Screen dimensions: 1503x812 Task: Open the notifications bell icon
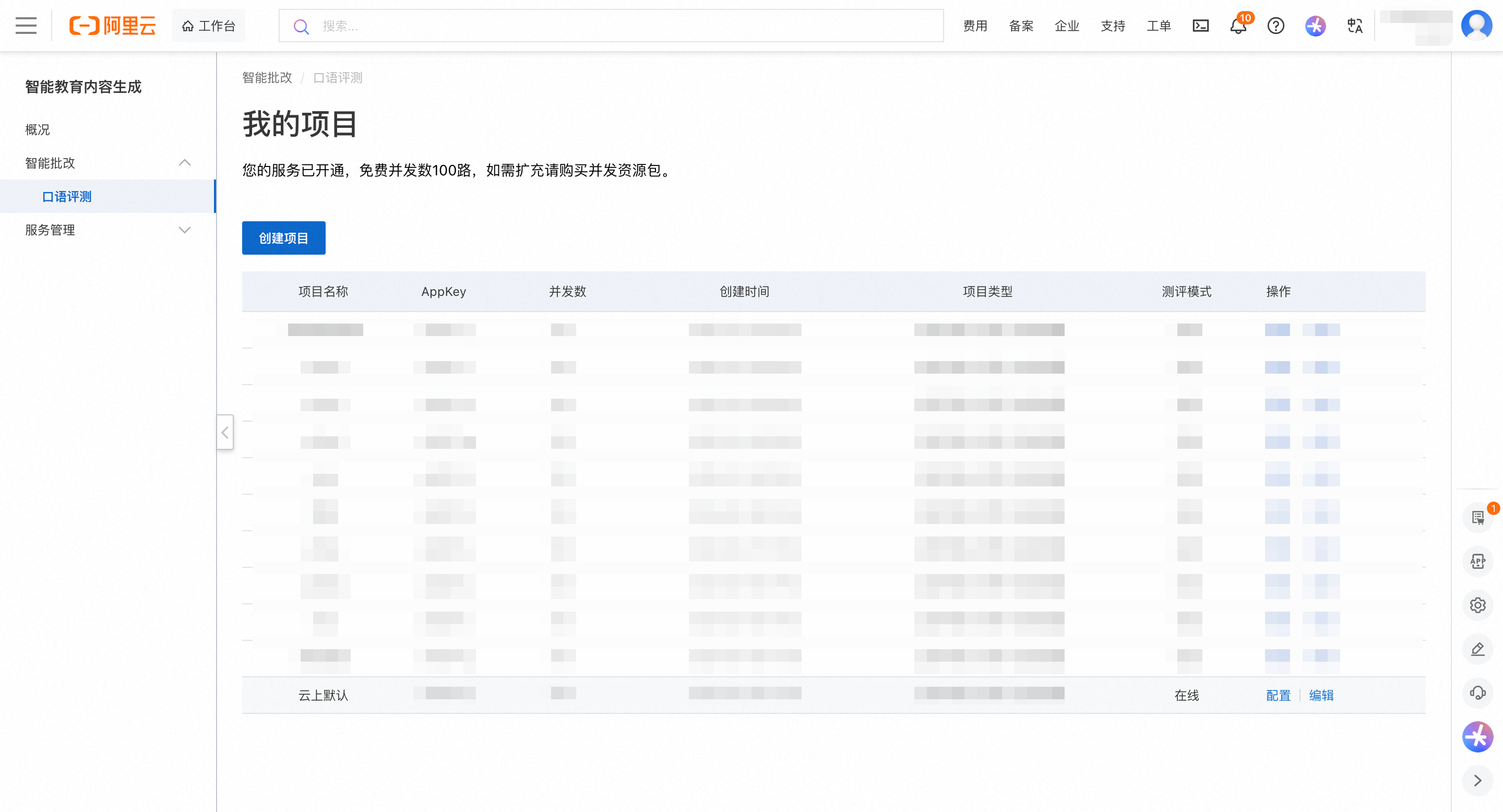1237,26
